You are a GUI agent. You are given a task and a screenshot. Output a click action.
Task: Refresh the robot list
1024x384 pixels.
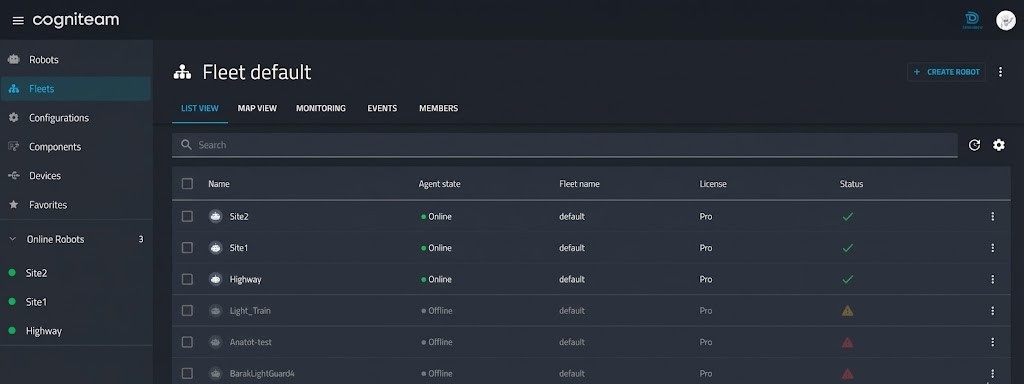(974, 145)
